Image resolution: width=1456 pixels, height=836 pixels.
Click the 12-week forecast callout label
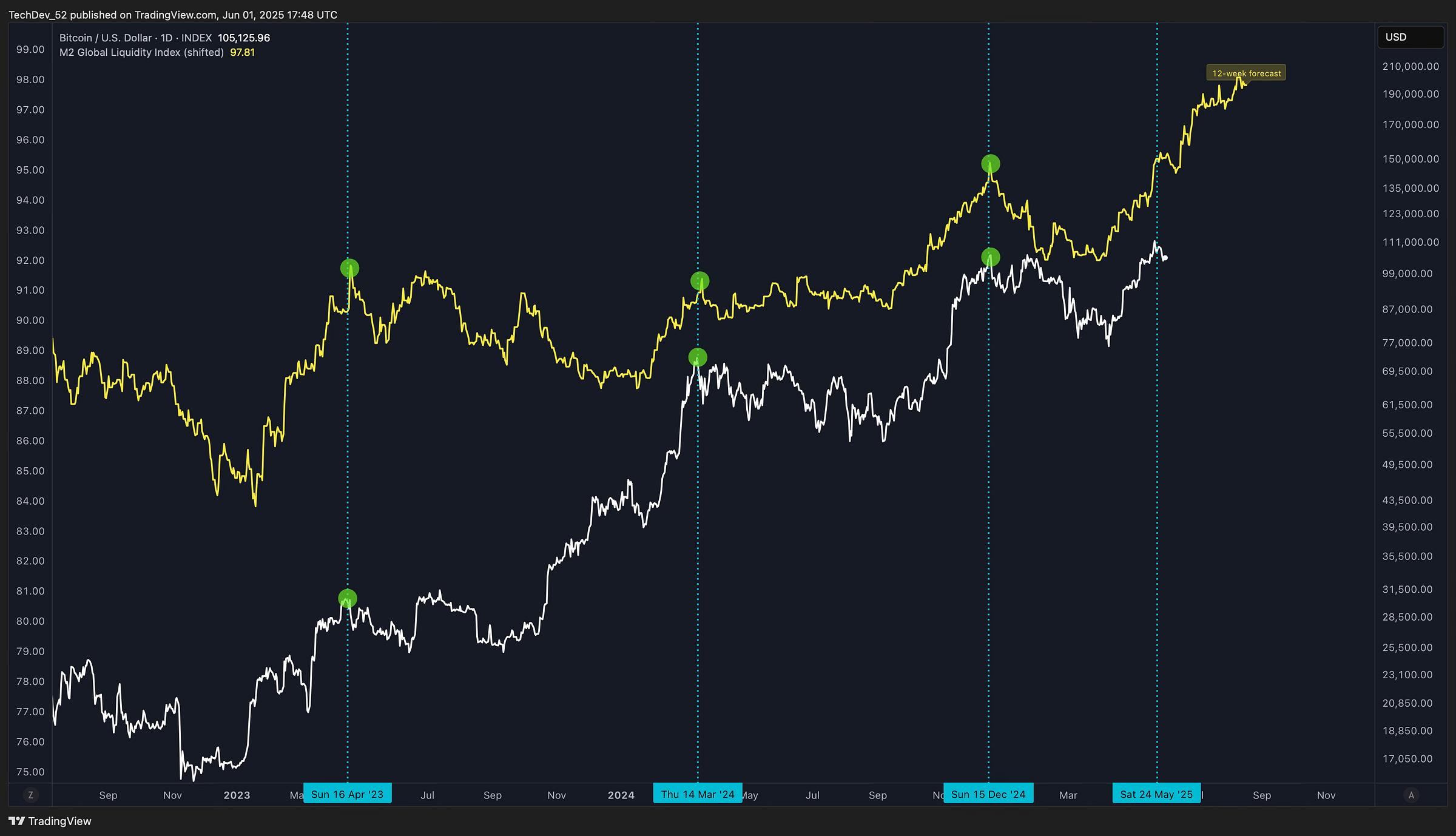(x=1246, y=73)
